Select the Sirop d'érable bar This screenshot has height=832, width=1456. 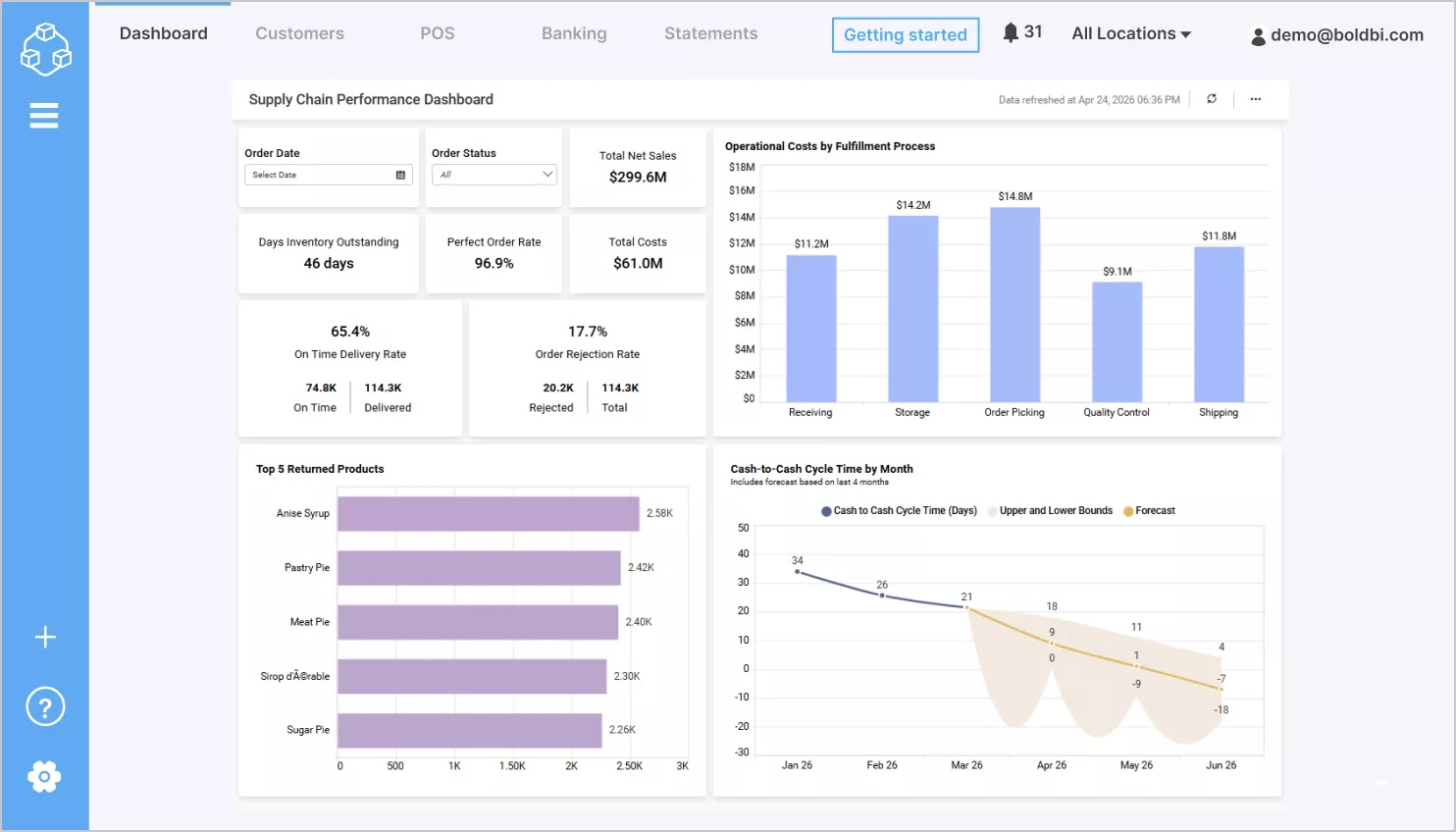click(472, 677)
